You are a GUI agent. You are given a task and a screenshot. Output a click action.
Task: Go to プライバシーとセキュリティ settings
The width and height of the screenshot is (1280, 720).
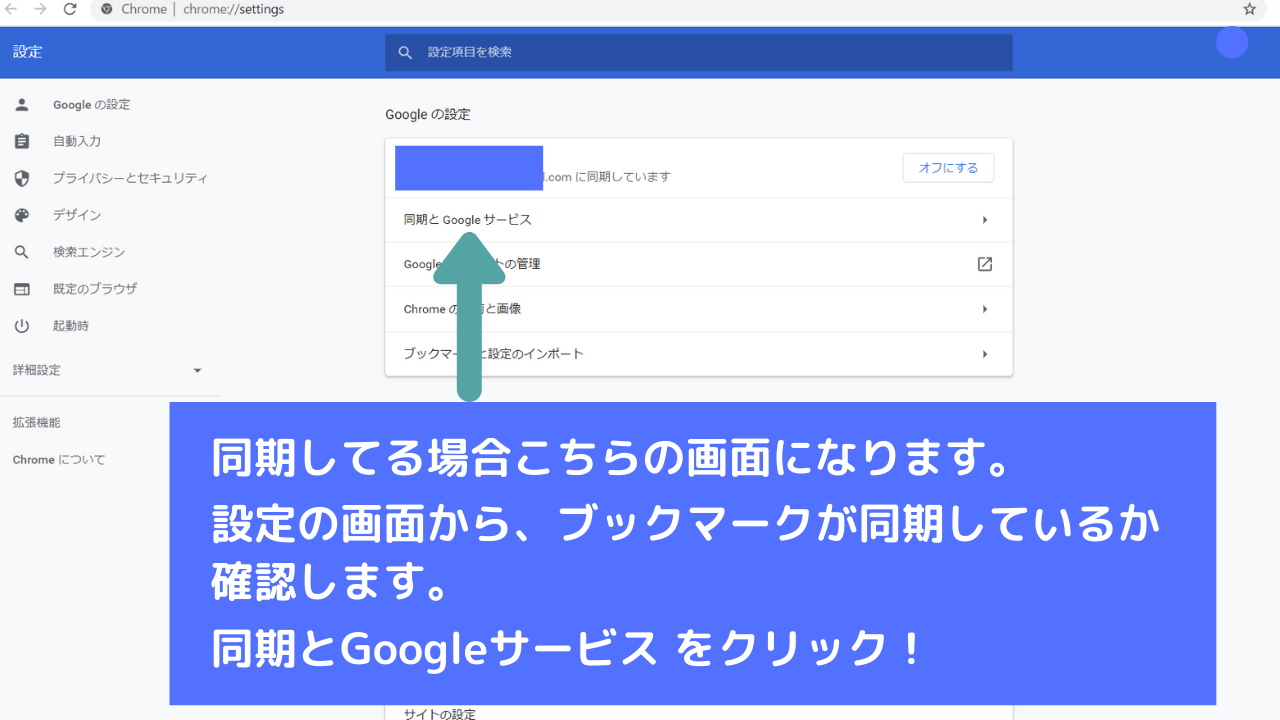[131, 178]
